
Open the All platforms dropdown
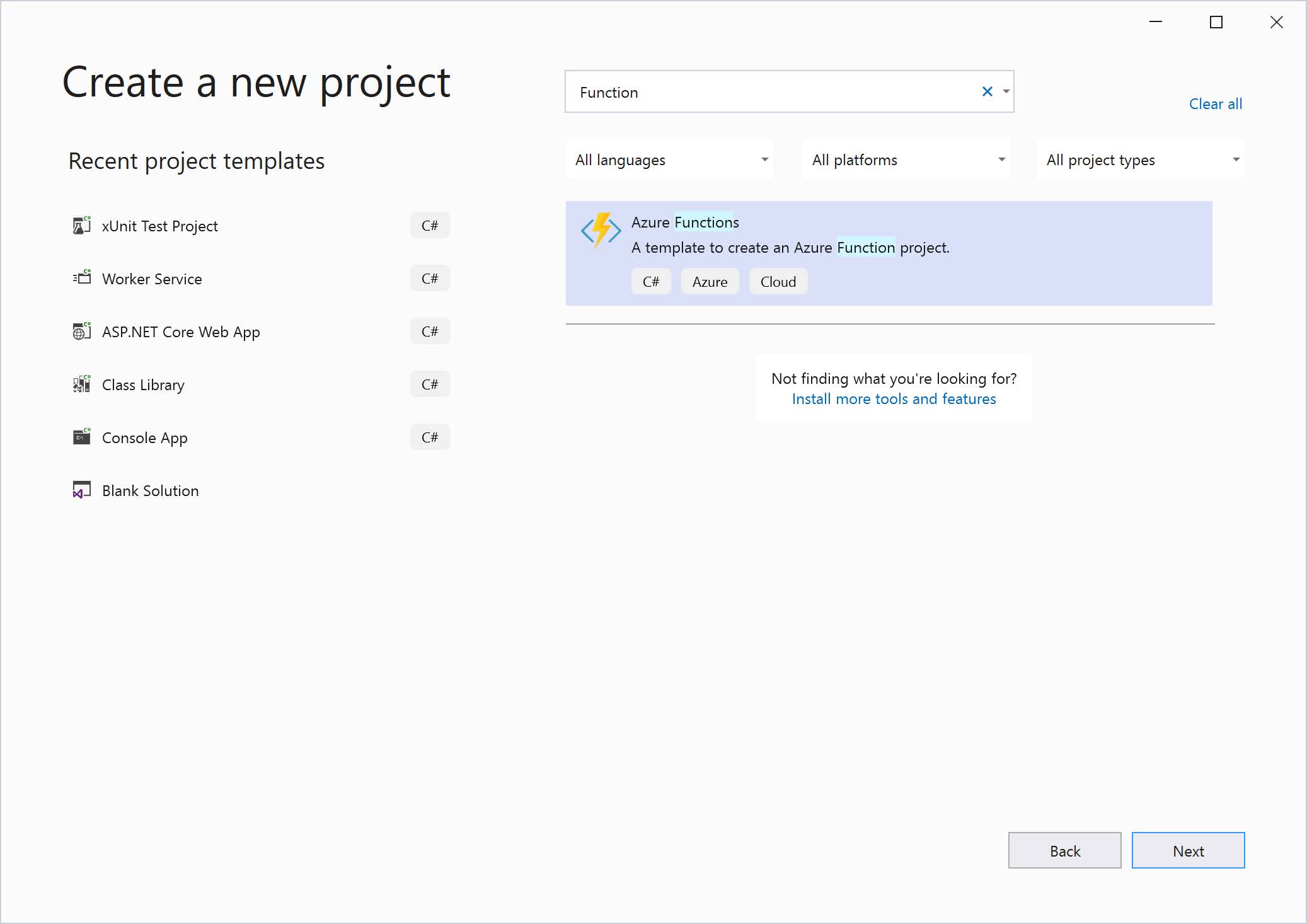[906, 160]
